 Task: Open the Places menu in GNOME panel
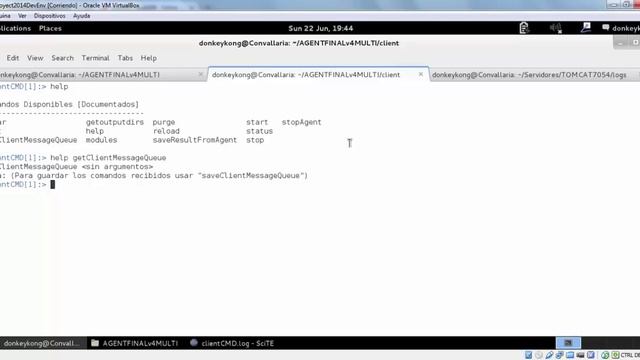click(50, 28)
